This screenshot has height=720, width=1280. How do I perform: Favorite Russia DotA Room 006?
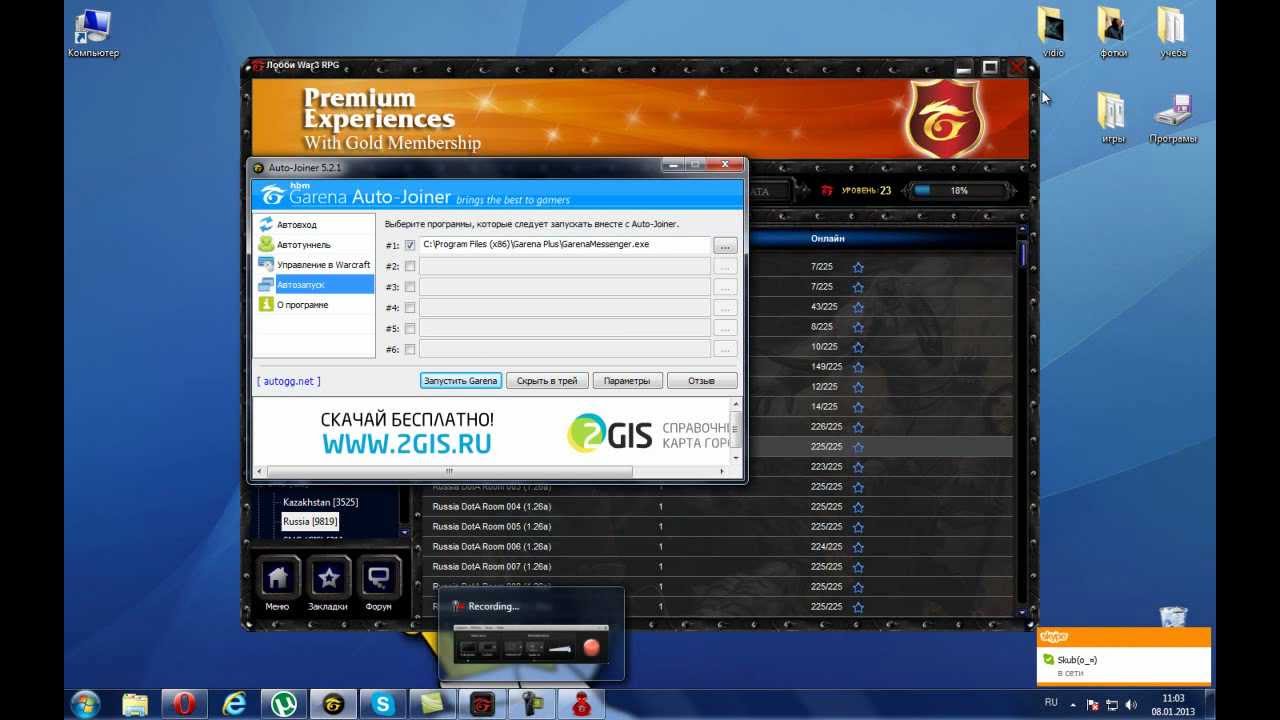coord(858,547)
